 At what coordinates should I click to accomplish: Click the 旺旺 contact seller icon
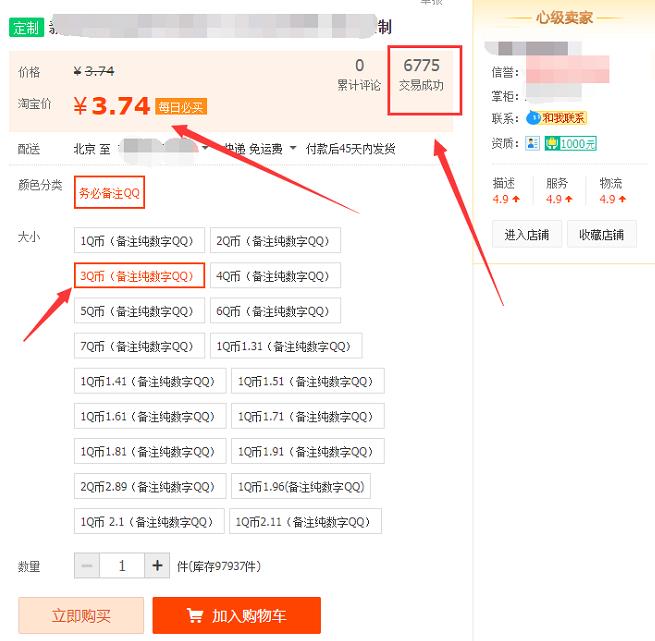[556, 118]
